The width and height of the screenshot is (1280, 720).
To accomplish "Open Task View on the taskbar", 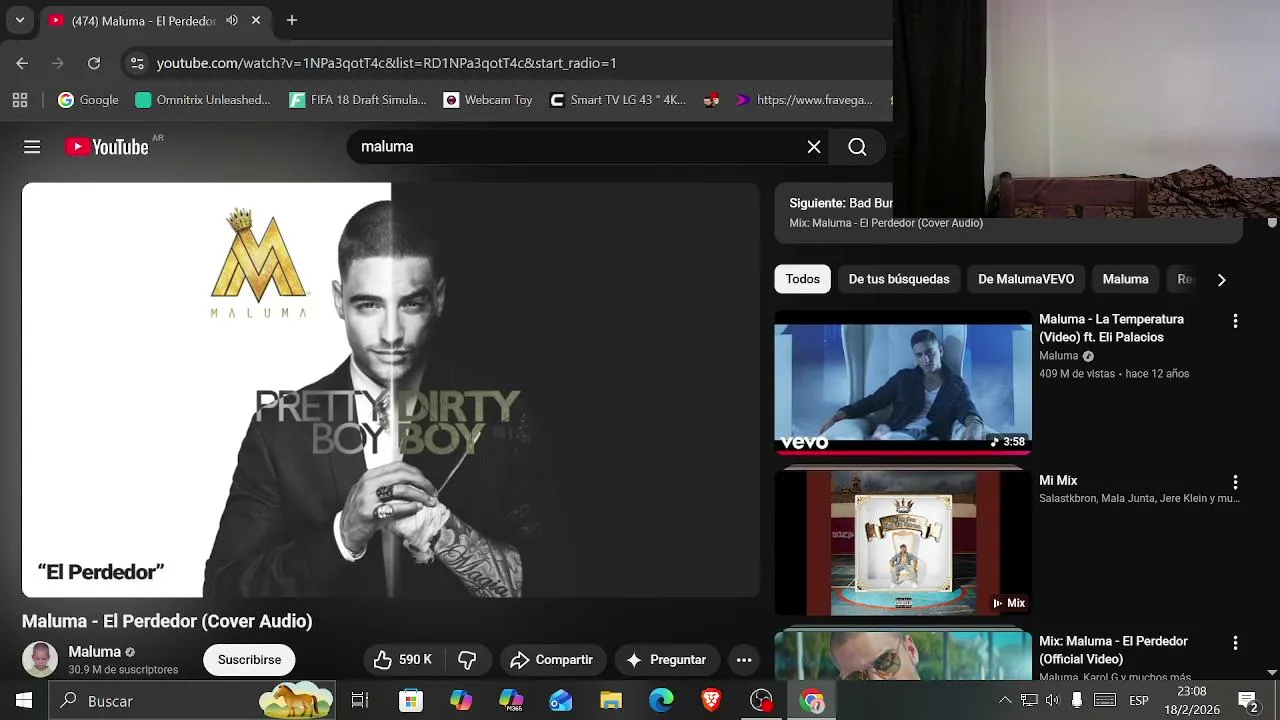I will pos(360,701).
